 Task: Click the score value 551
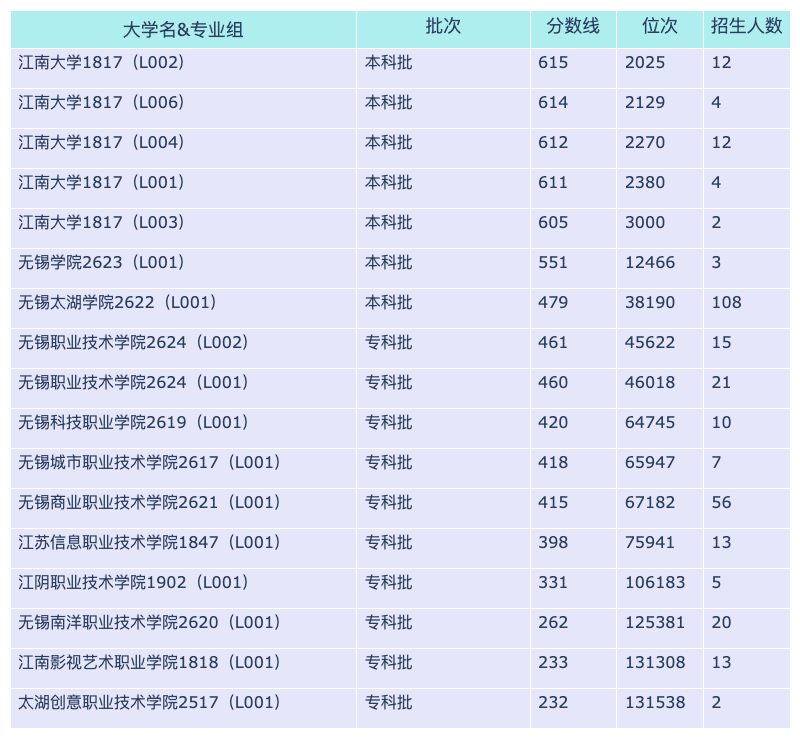coord(553,262)
